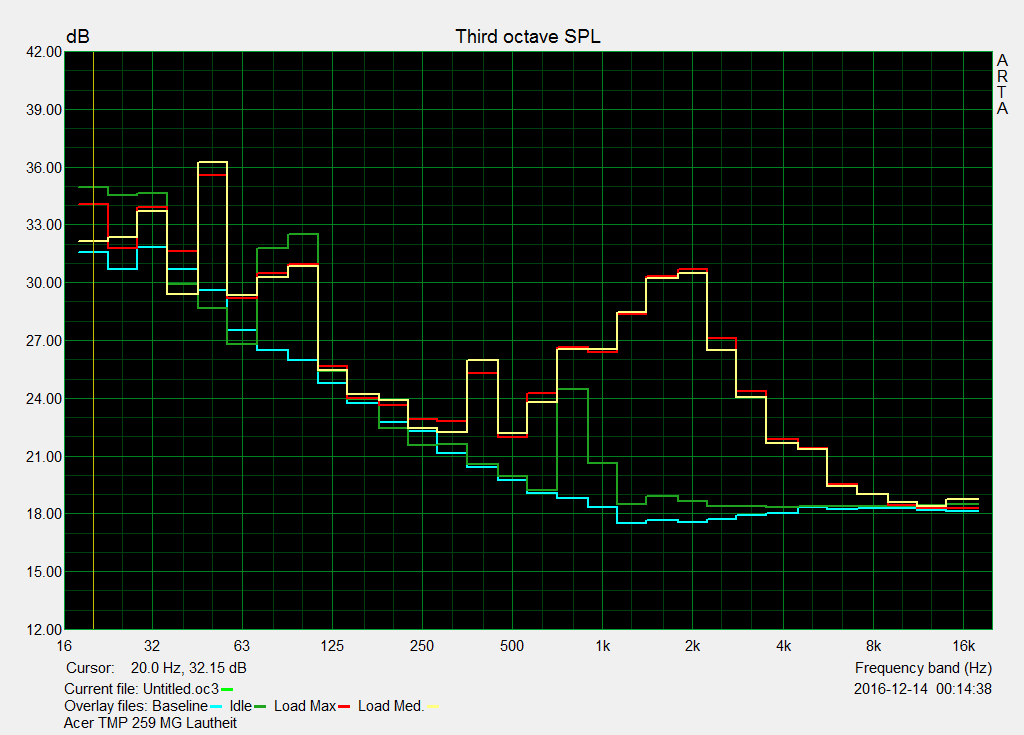Click the 12.00 y-axis value
Viewport: 1024px width, 735px height.
[x=44, y=630]
